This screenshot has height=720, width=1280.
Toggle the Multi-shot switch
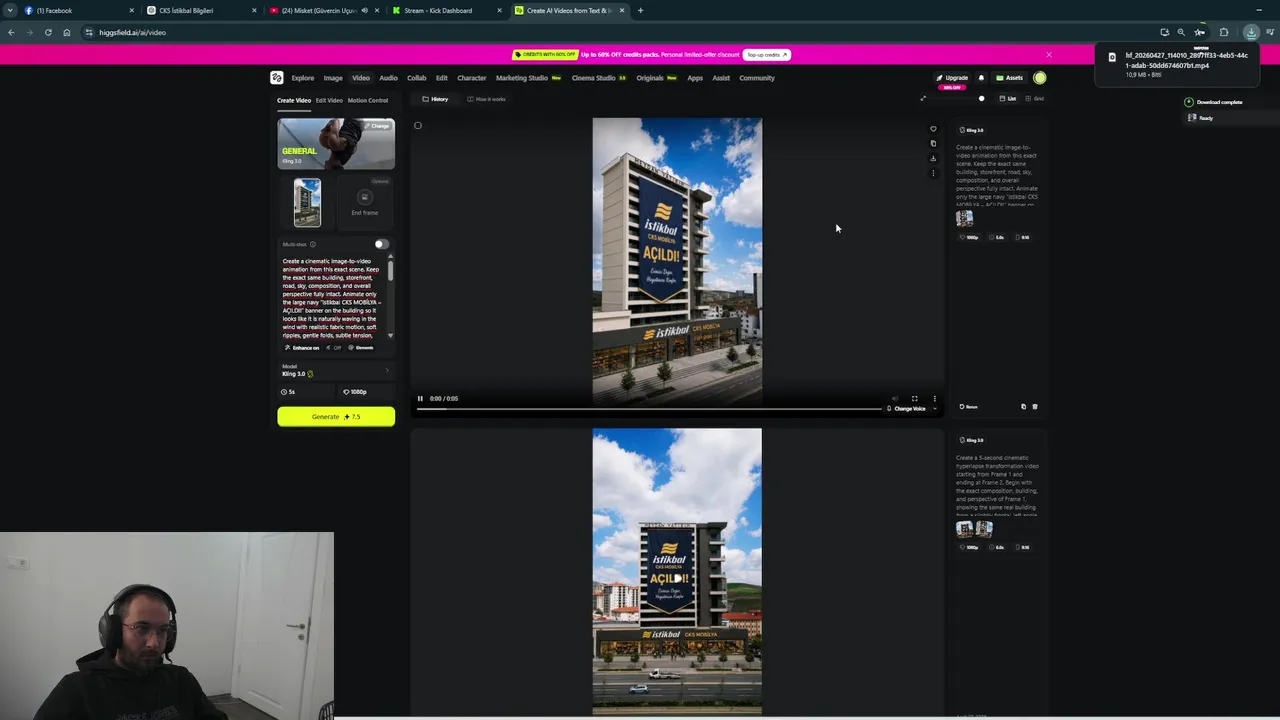pyautogui.click(x=381, y=244)
